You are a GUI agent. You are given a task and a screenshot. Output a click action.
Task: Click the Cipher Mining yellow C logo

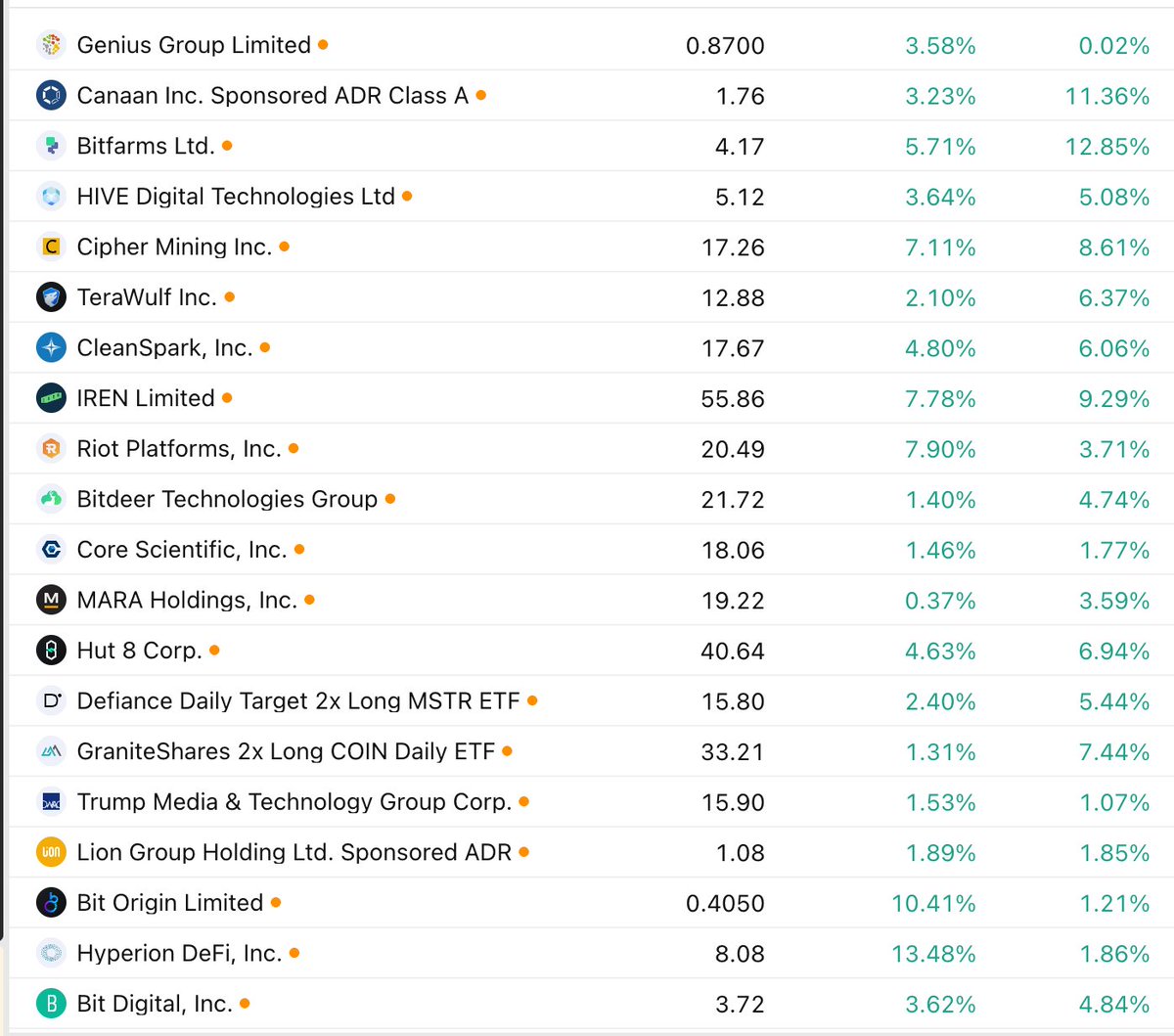point(51,248)
